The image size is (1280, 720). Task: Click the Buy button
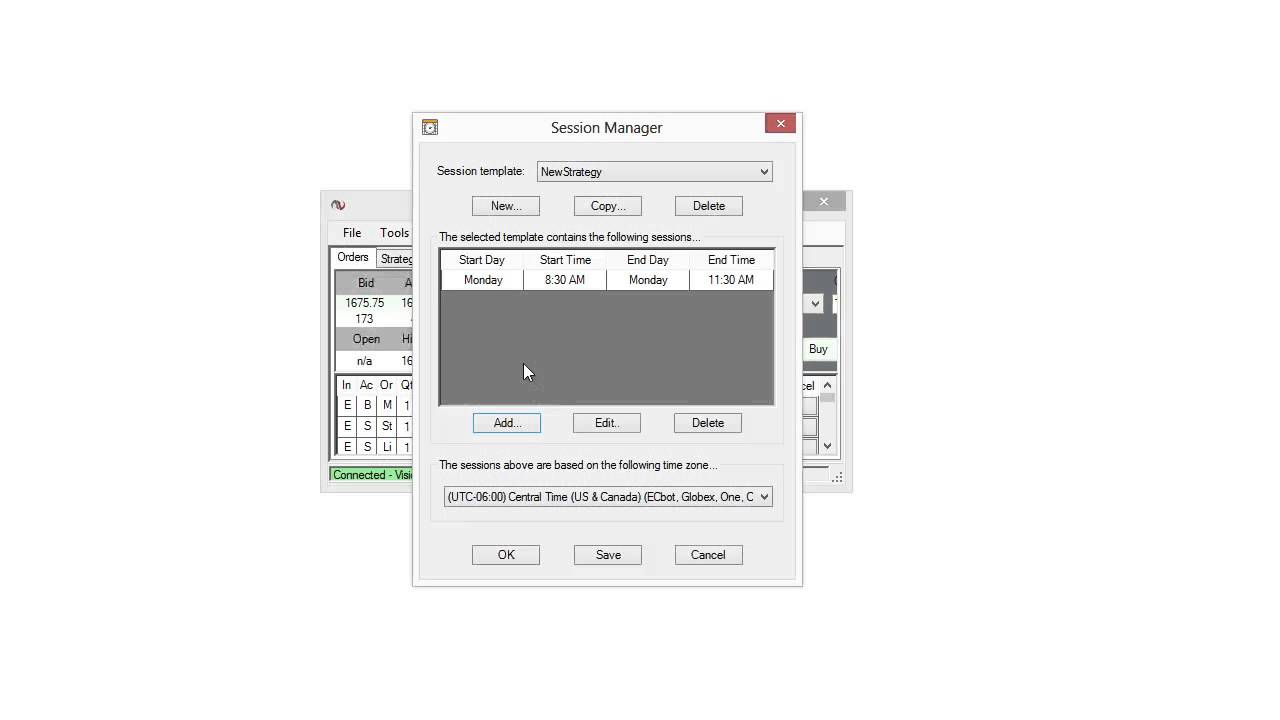[817, 348]
